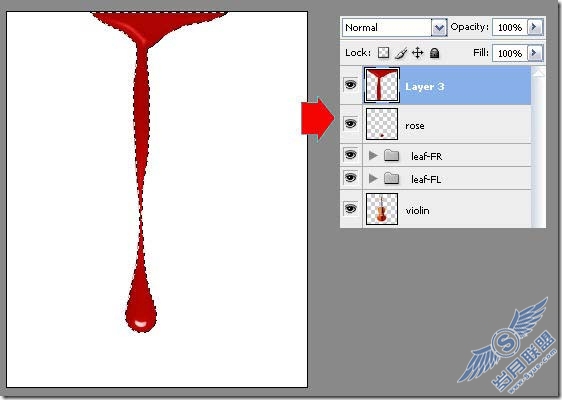Screen dimensions: 562x400
Task: Open the Opacity slider arrow
Action: pos(534,27)
